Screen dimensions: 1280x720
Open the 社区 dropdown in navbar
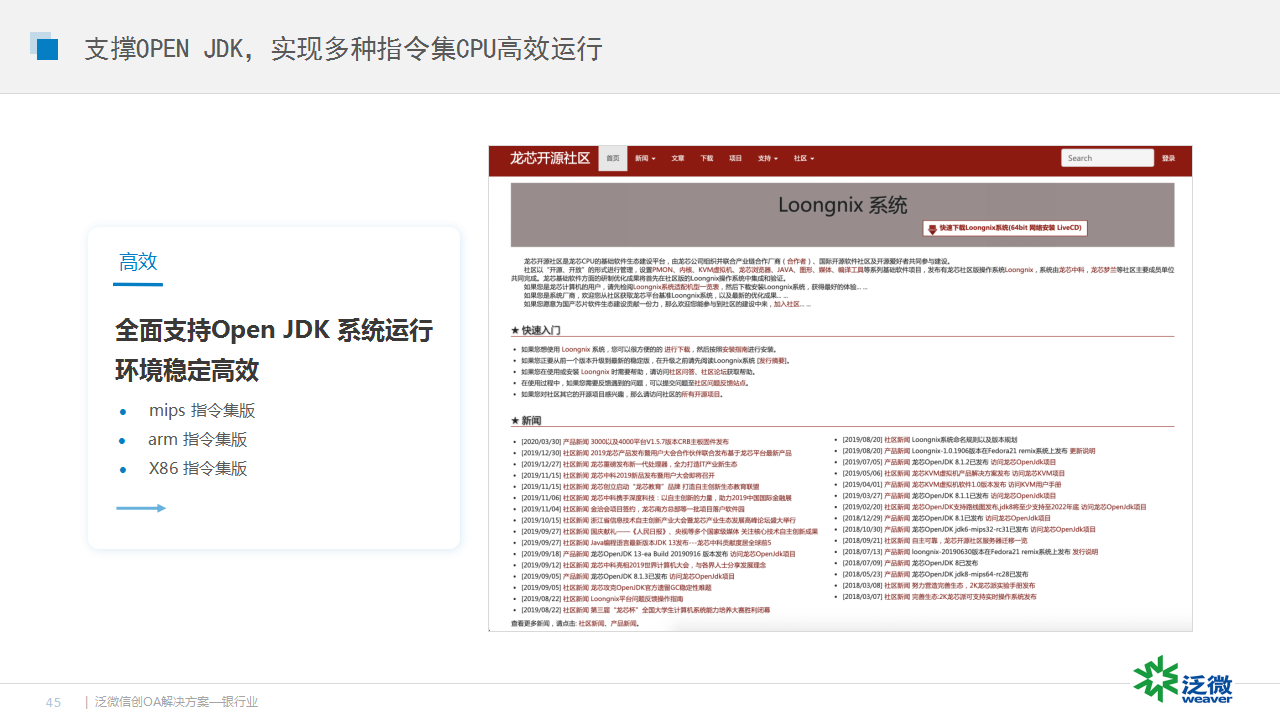tap(804, 158)
